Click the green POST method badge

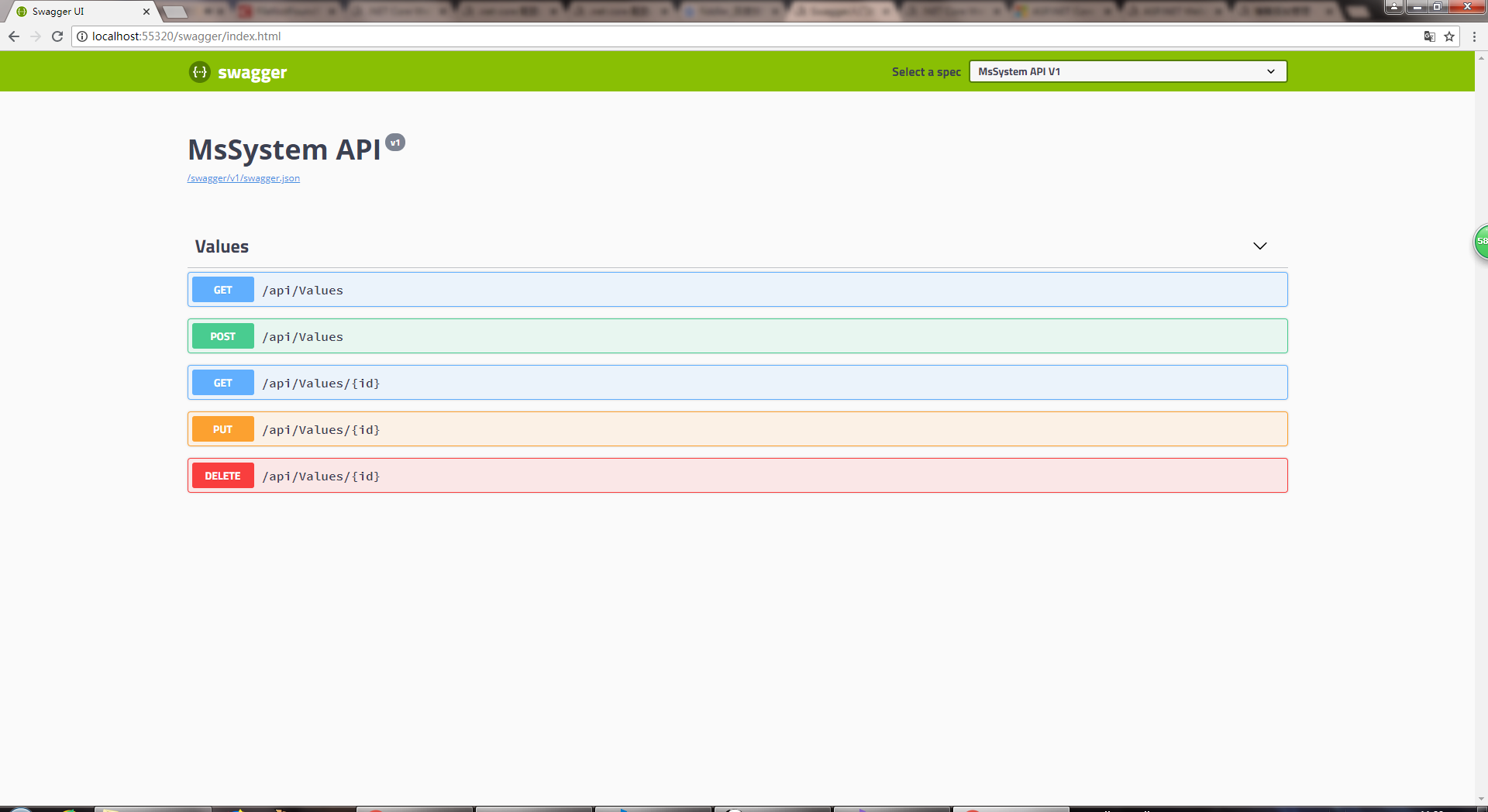(223, 336)
